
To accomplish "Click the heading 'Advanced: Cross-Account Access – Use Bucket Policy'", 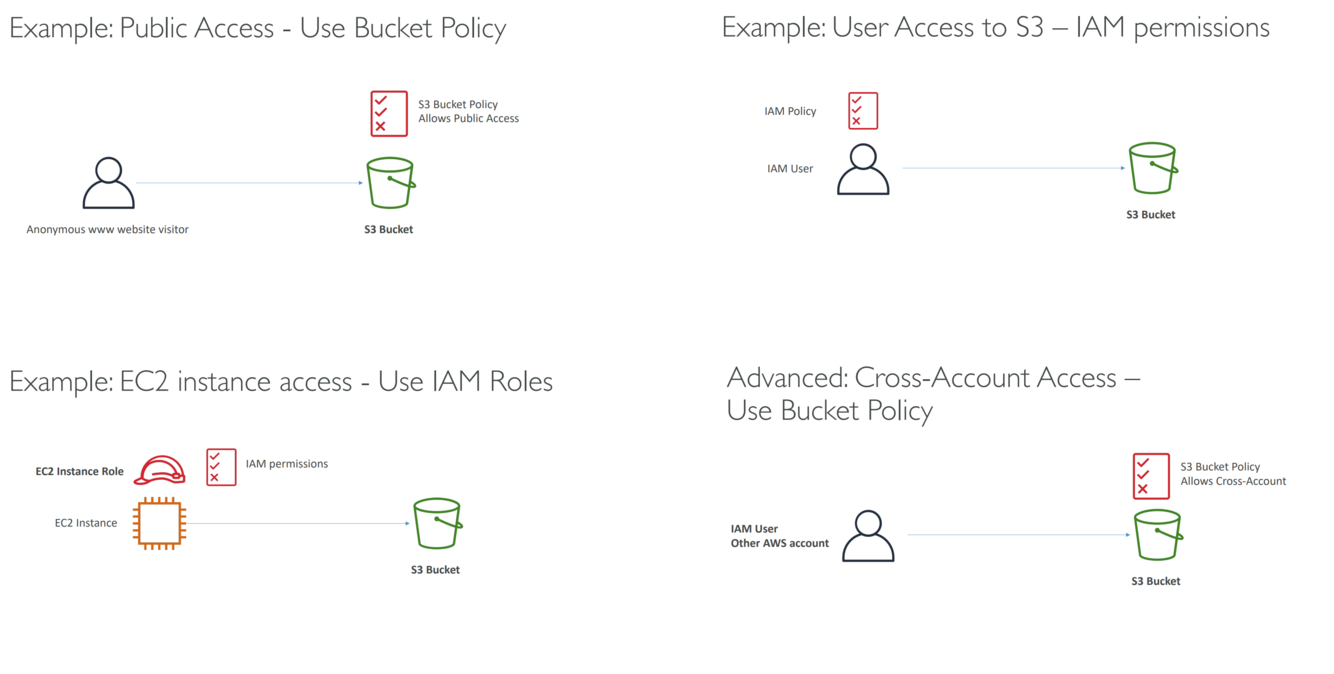I will (x=933, y=394).
